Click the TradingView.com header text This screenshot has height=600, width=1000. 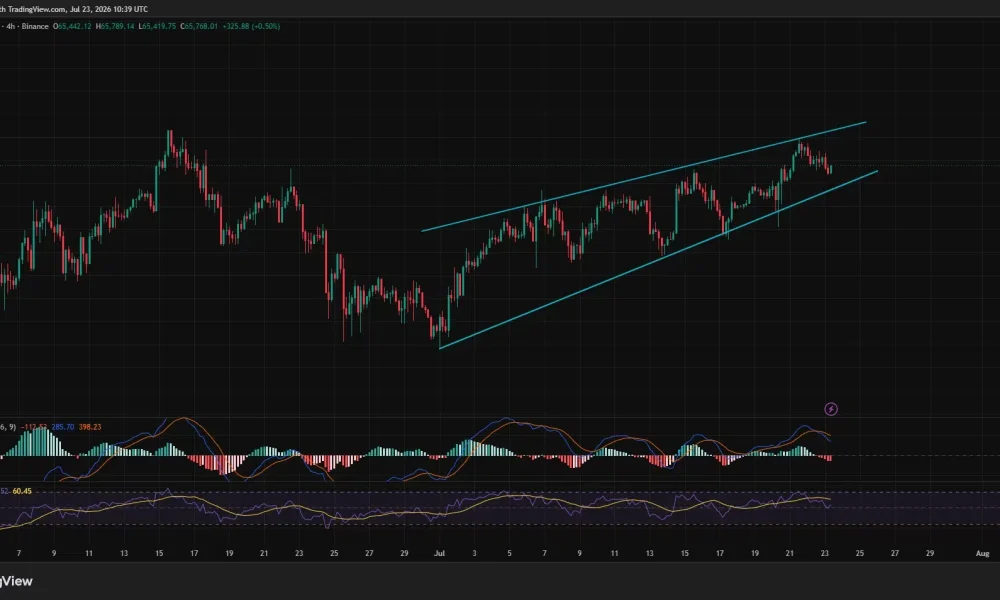click(x=37, y=9)
